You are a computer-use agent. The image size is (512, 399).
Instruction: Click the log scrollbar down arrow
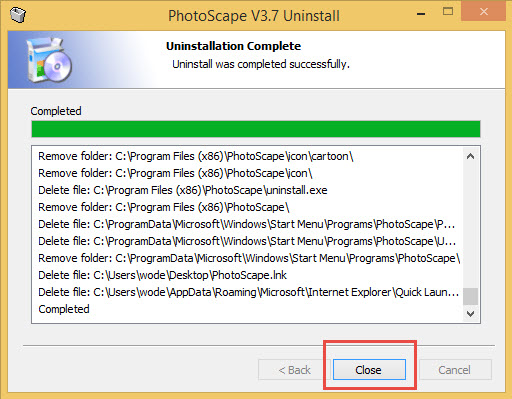pyautogui.click(x=470, y=313)
